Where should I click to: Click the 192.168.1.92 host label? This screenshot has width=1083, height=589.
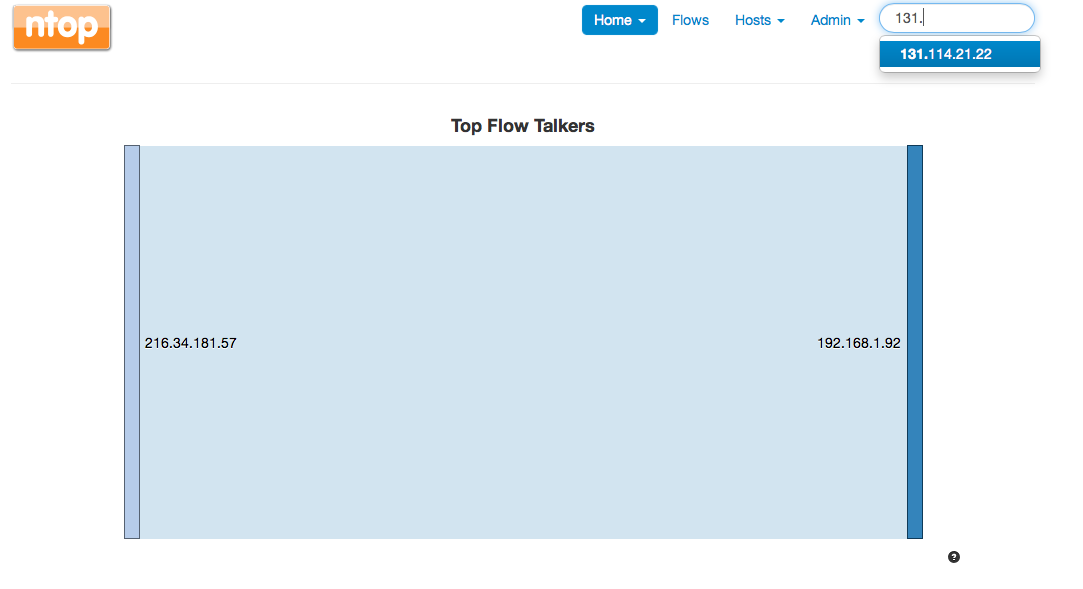click(859, 343)
